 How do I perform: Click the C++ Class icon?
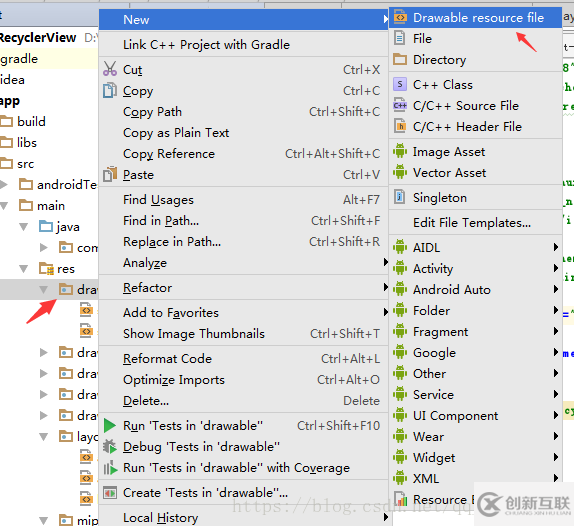click(x=400, y=84)
